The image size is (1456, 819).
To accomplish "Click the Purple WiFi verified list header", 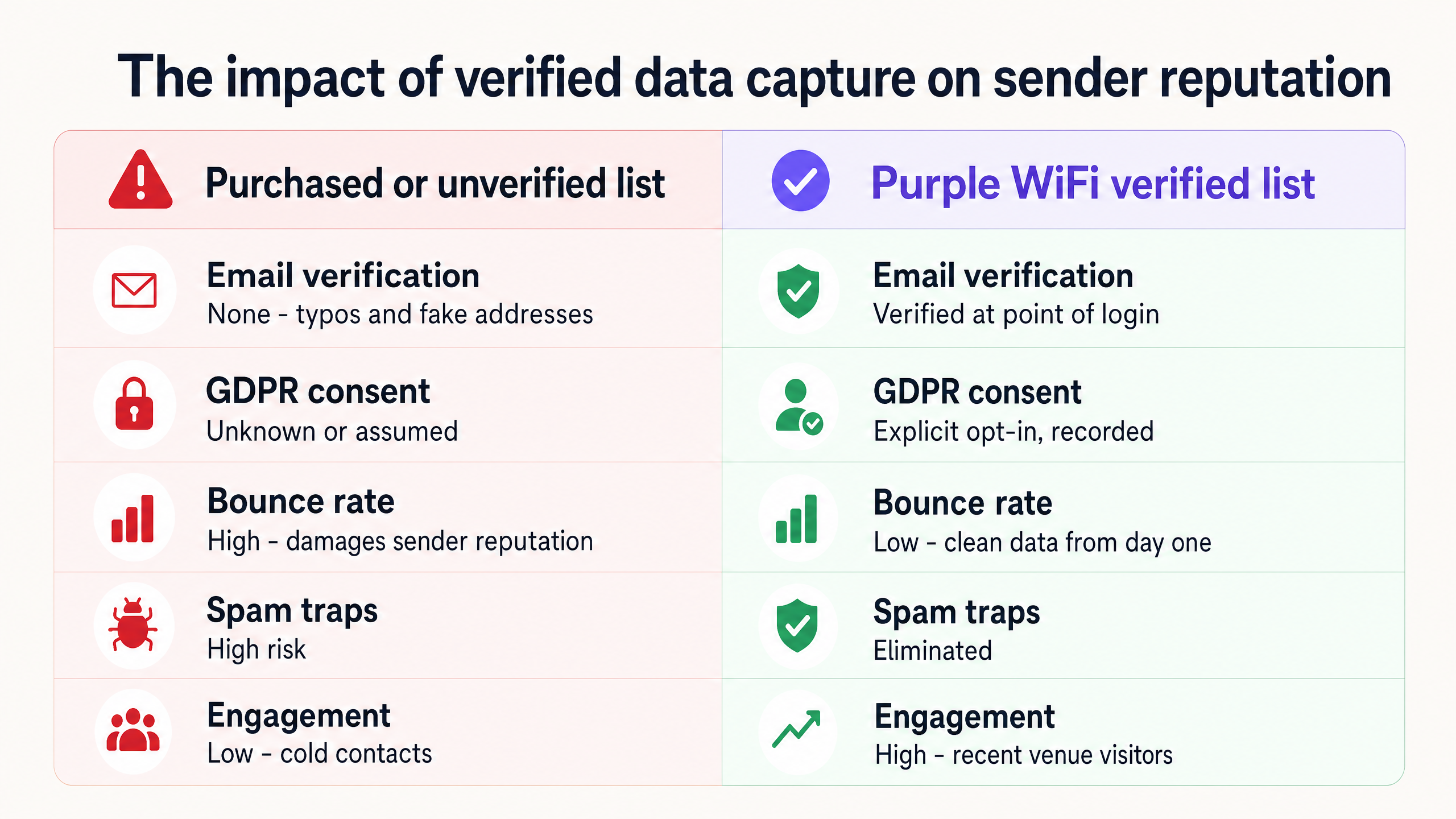I will pyautogui.click(x=1093, y=183).
